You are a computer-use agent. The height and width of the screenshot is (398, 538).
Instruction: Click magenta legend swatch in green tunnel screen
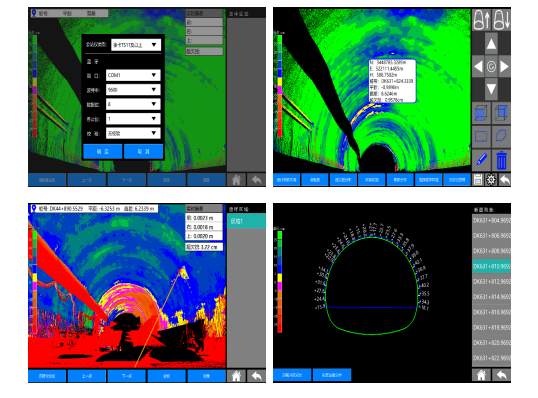(279, 91)
